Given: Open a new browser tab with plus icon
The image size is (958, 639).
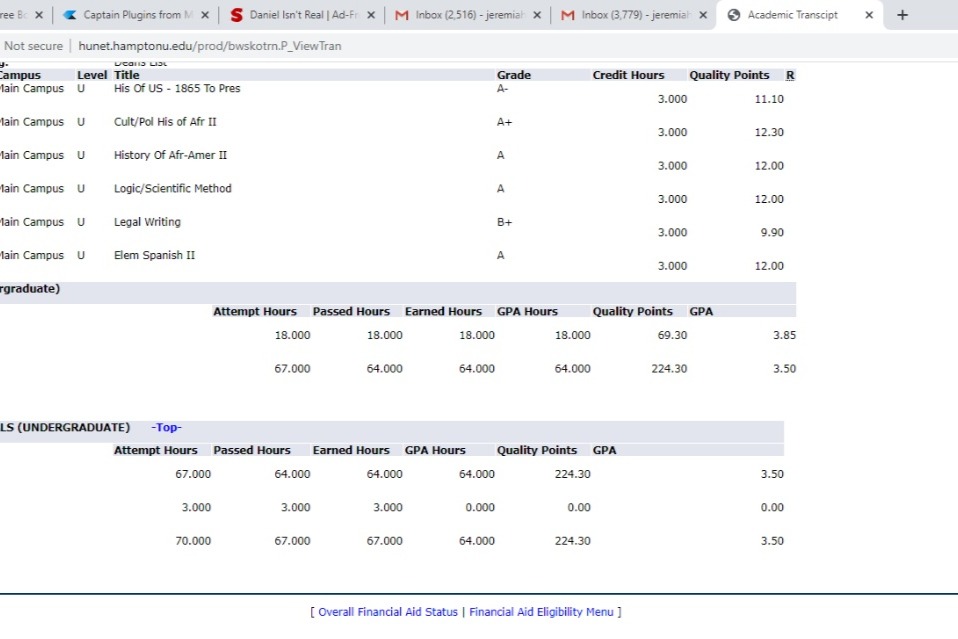Looking at the screenshot, I should [x=902, y=15].
